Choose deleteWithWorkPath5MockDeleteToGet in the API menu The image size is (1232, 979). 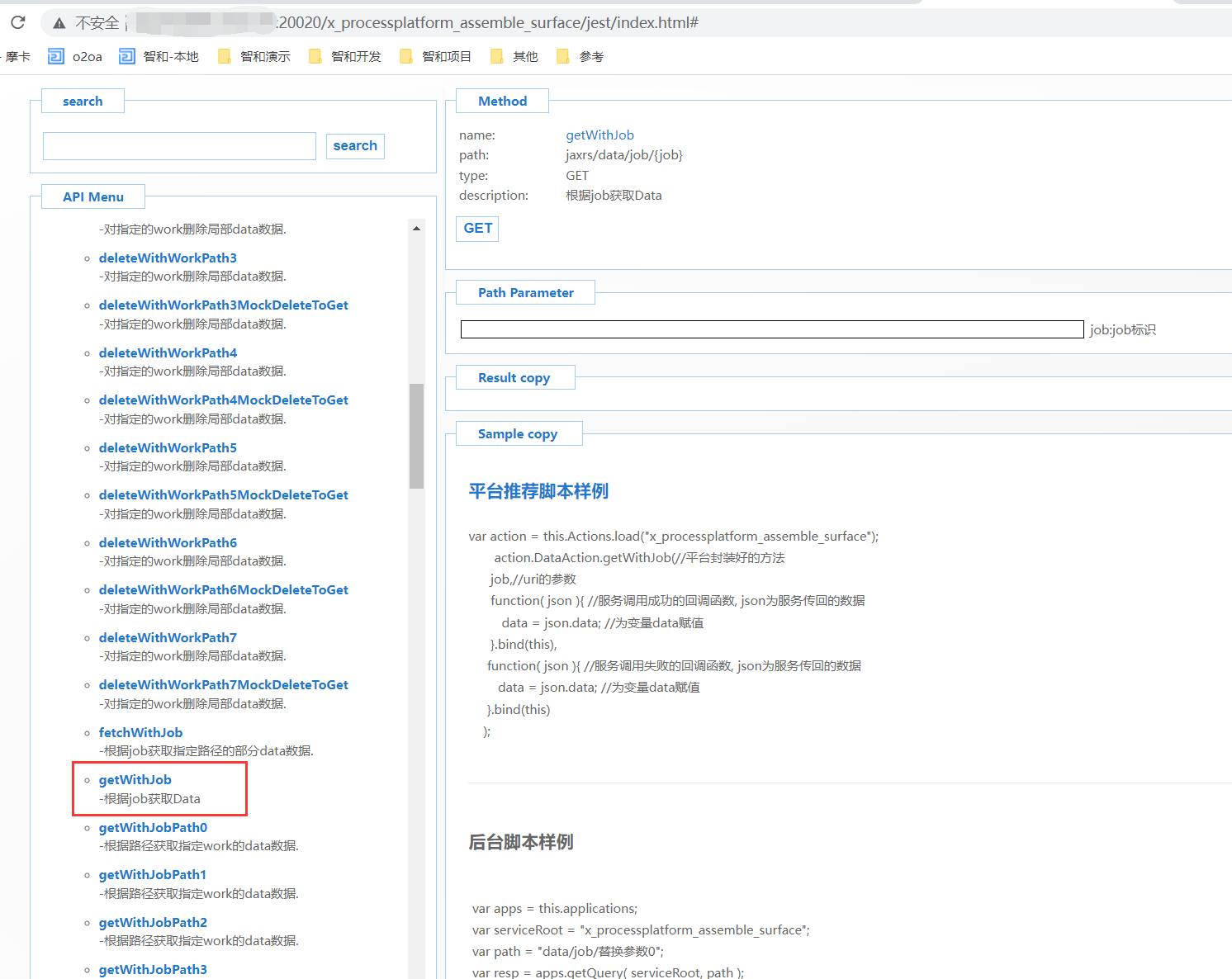[x=224, y=494]
